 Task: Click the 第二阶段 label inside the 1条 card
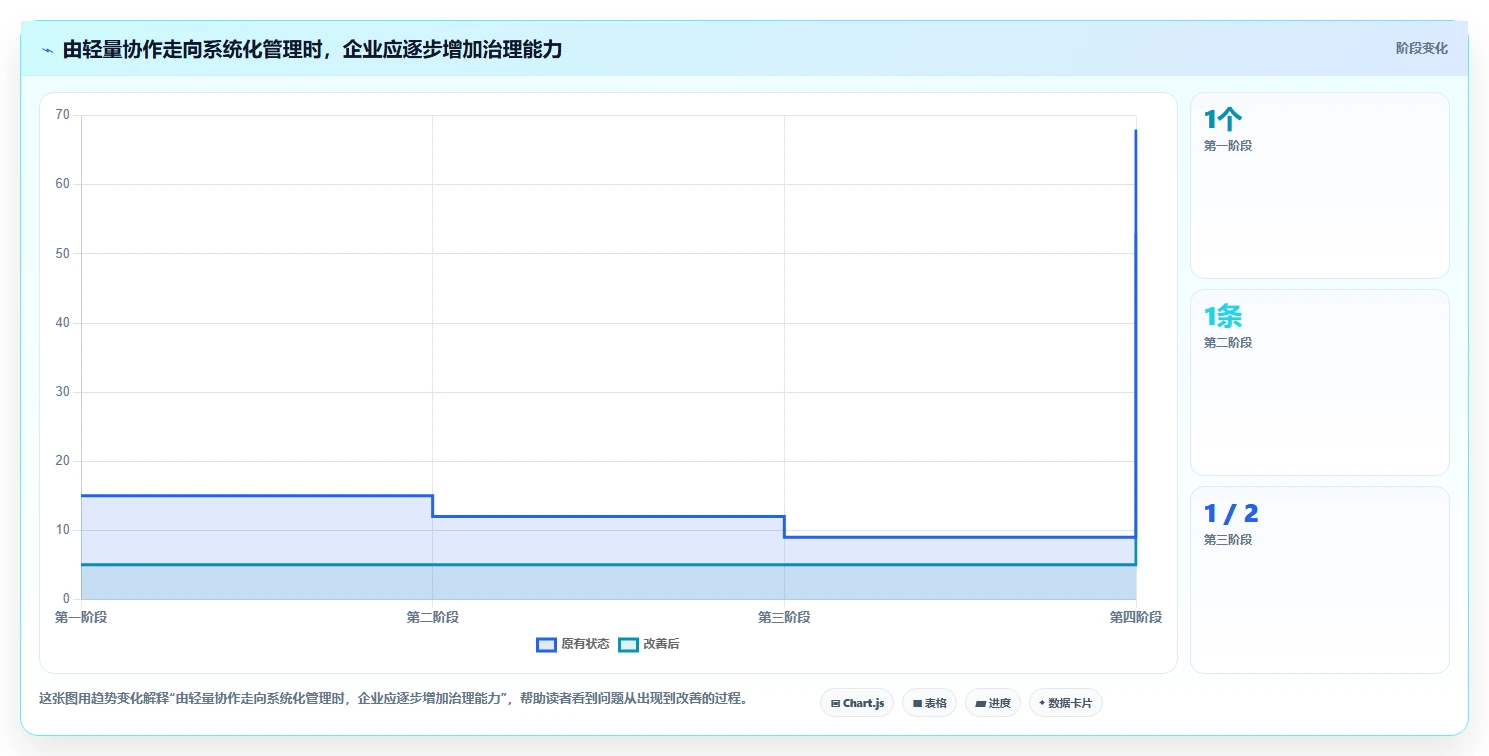coord(1228,342)
